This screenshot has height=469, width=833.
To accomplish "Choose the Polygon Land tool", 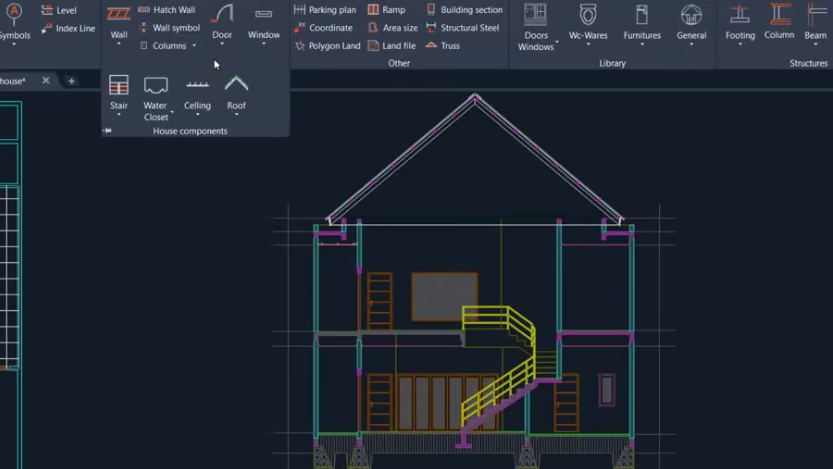I will tap(327, 46).
